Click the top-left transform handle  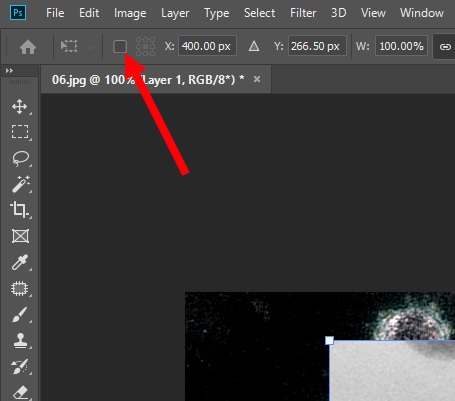[329, 340]
